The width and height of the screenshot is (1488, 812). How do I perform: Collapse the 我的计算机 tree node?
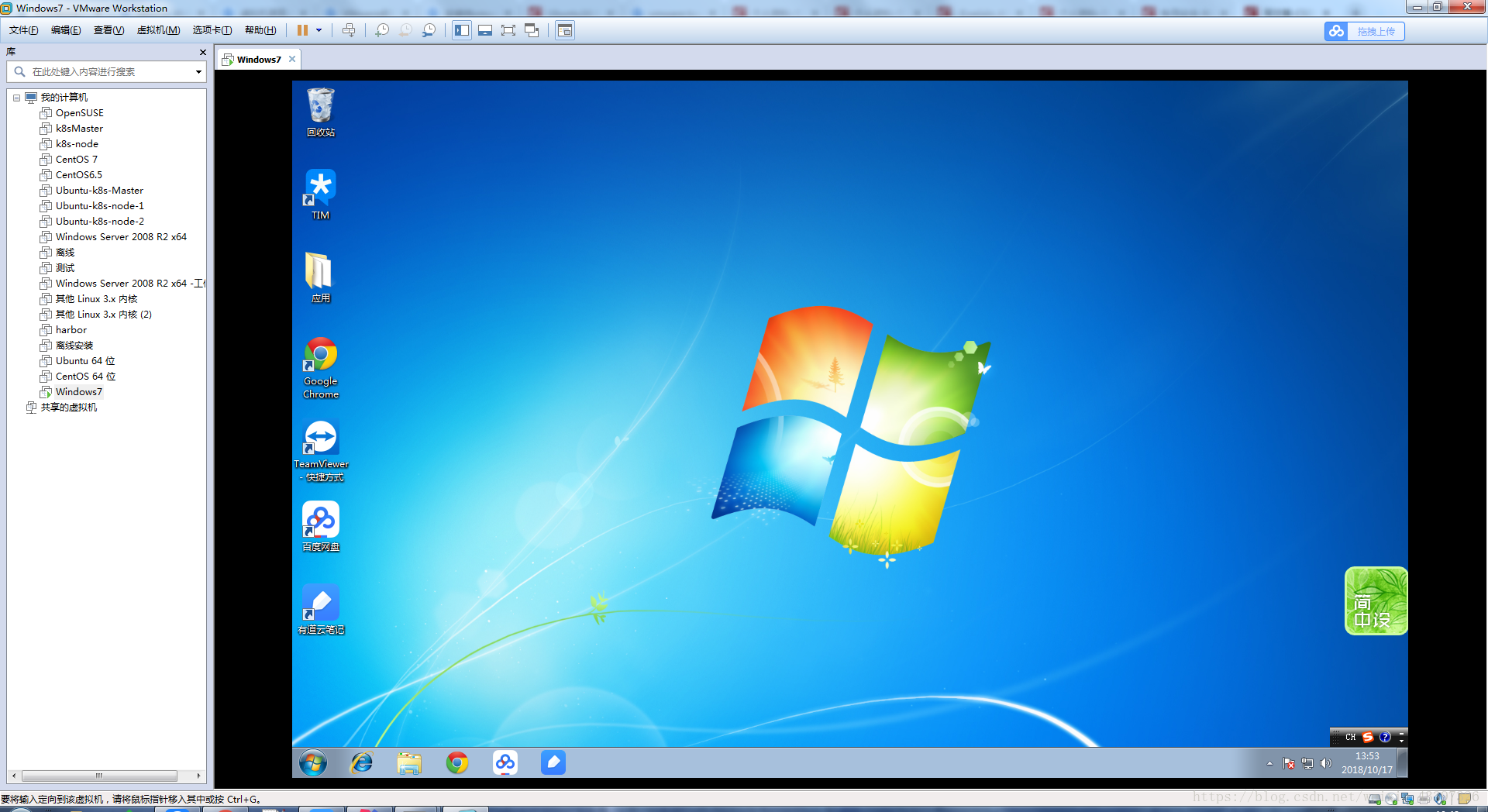(x=16, y=98)
